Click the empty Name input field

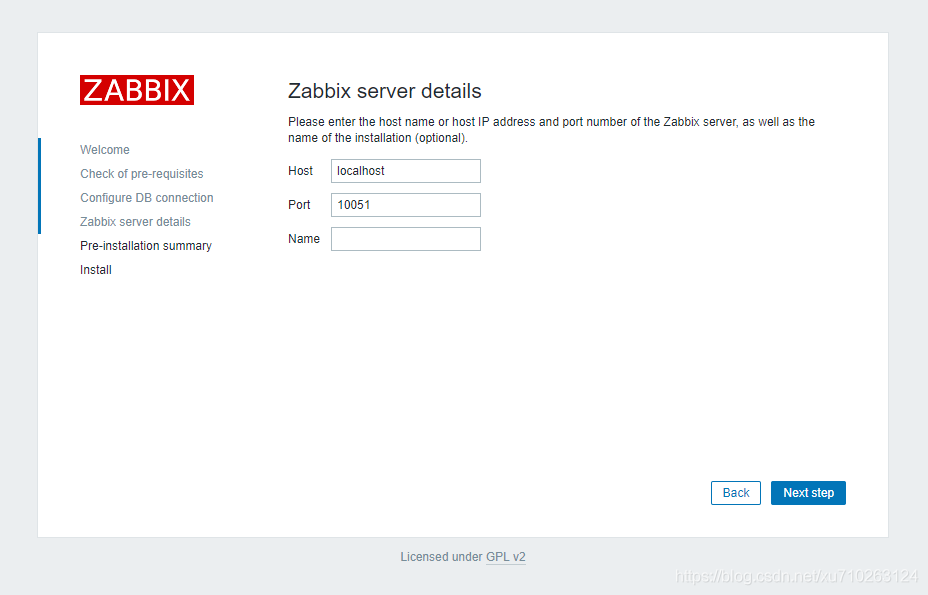point(405,239)
